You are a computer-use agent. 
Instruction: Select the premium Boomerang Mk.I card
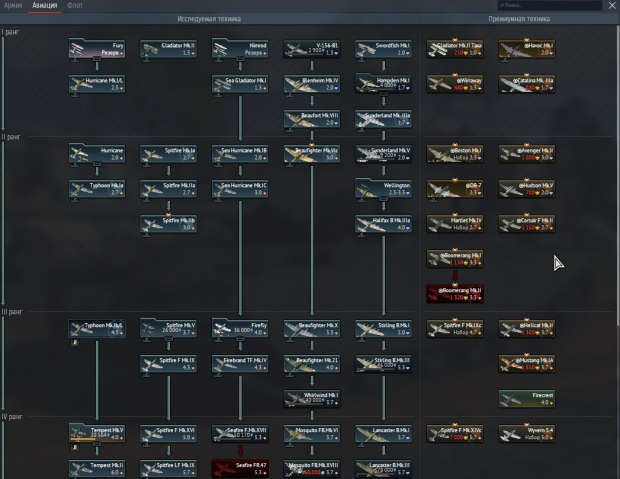point(455,259)
